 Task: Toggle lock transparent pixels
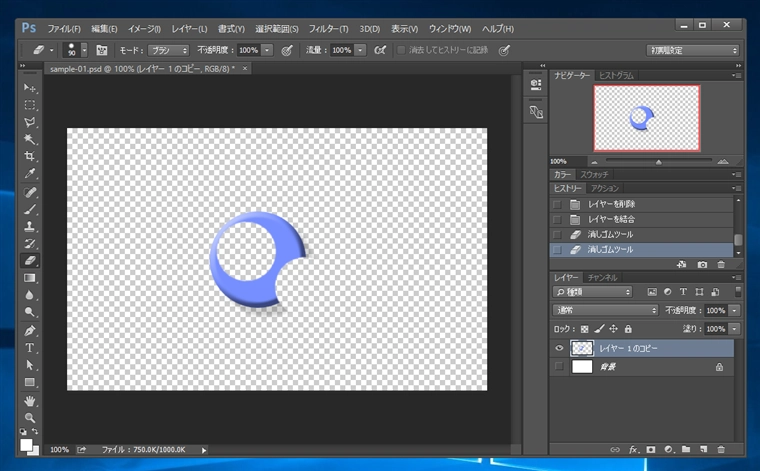coord(585,329)
